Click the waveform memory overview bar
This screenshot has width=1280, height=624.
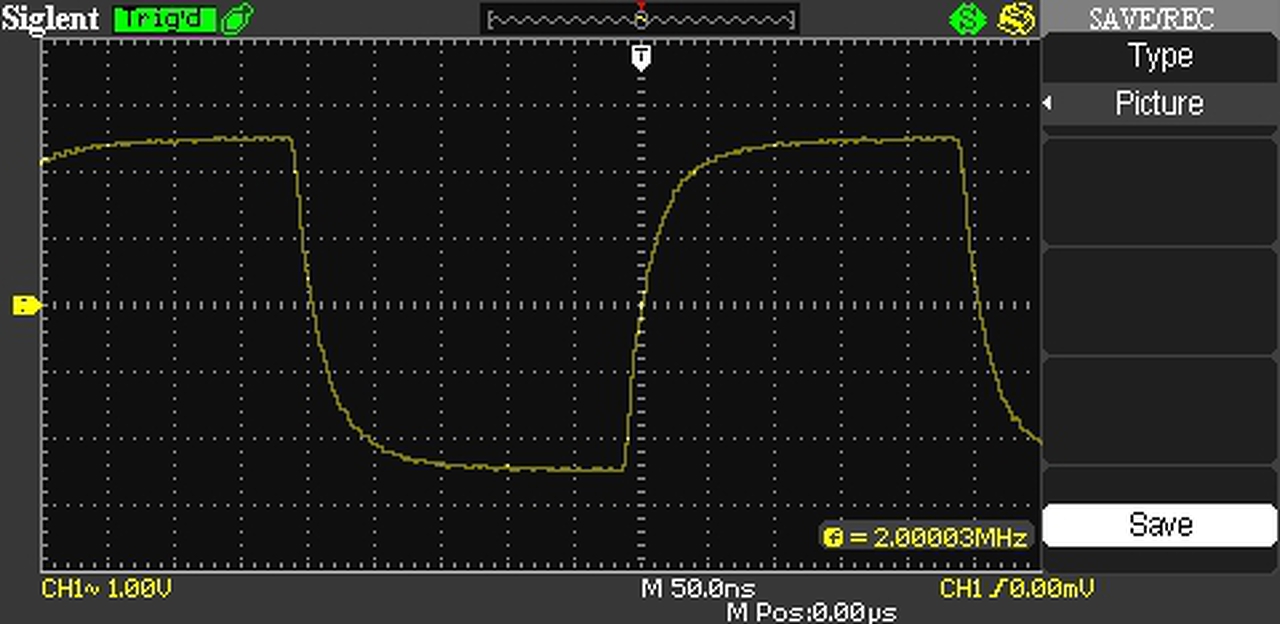pos(640,19)
